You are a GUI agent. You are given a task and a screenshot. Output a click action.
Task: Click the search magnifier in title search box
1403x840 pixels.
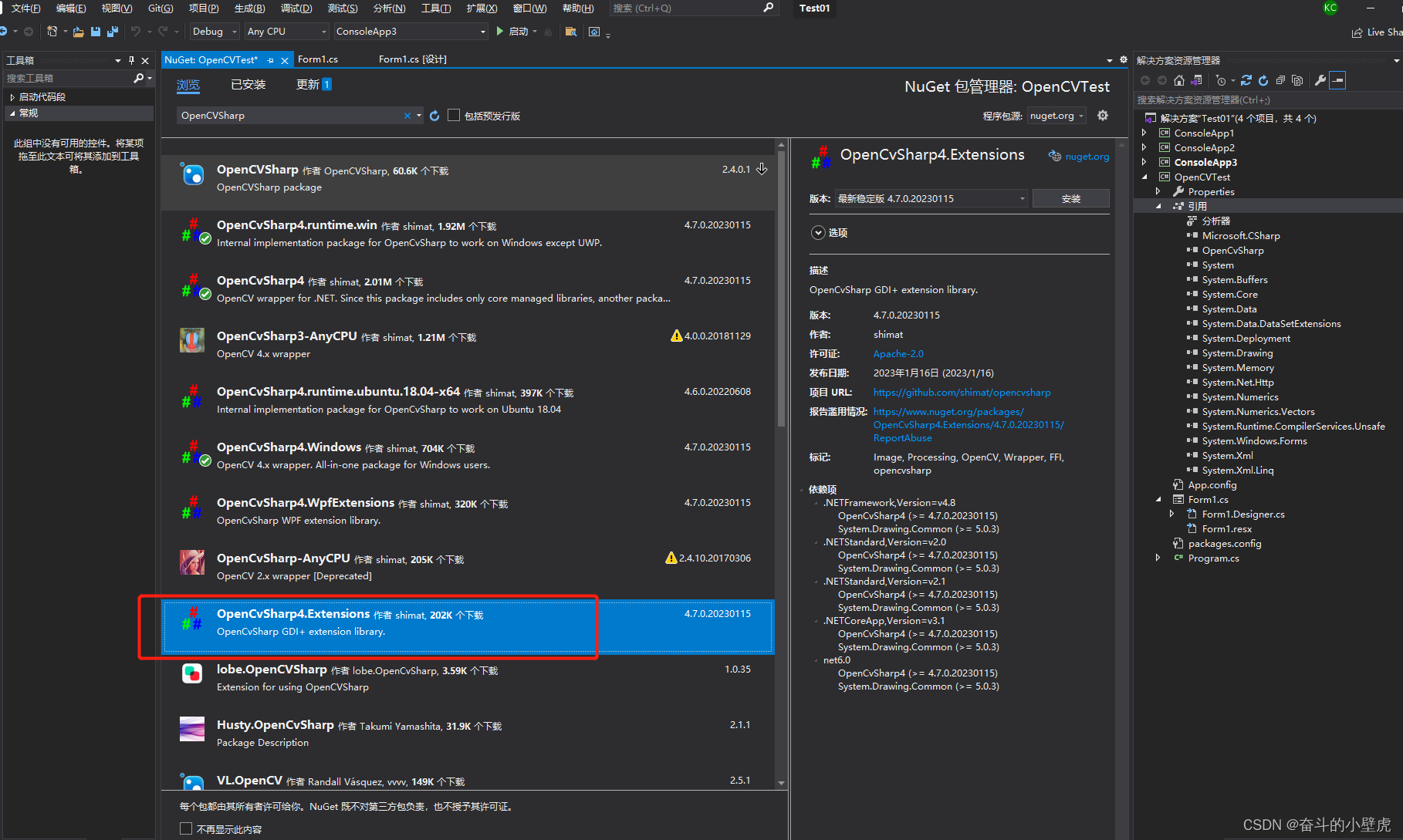[x=768, y=8]
